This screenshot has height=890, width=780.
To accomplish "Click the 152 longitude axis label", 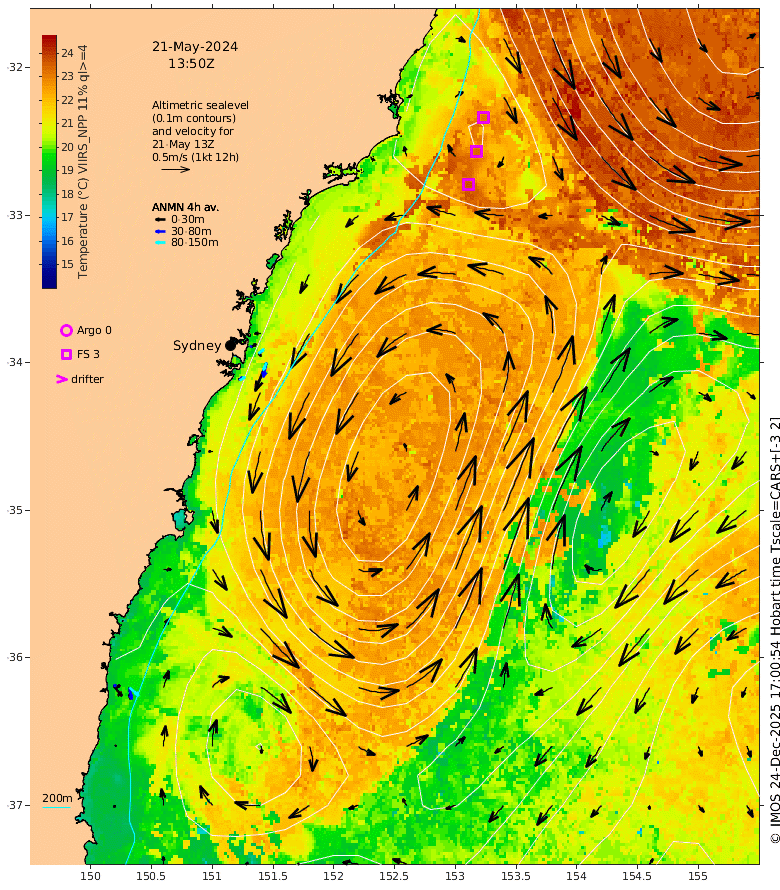I will point(333,876).
